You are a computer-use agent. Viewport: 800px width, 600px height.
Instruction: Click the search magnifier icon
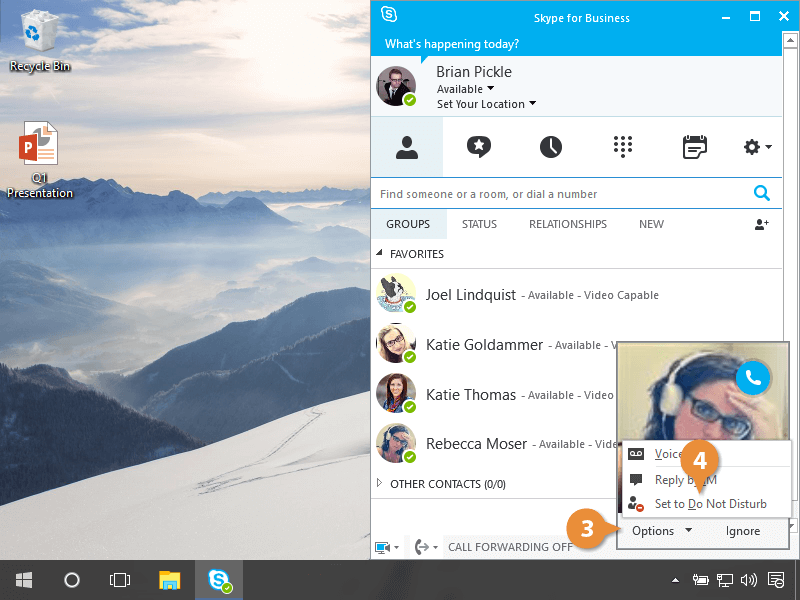761,194
